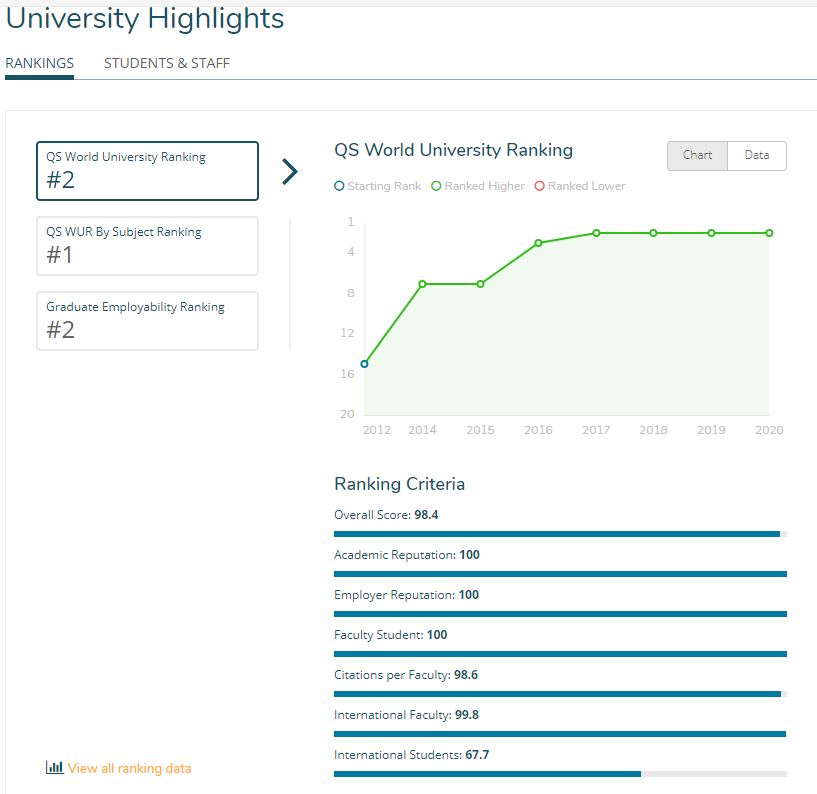Click the 2016 data point on the chart

click(x=538, y=243)
